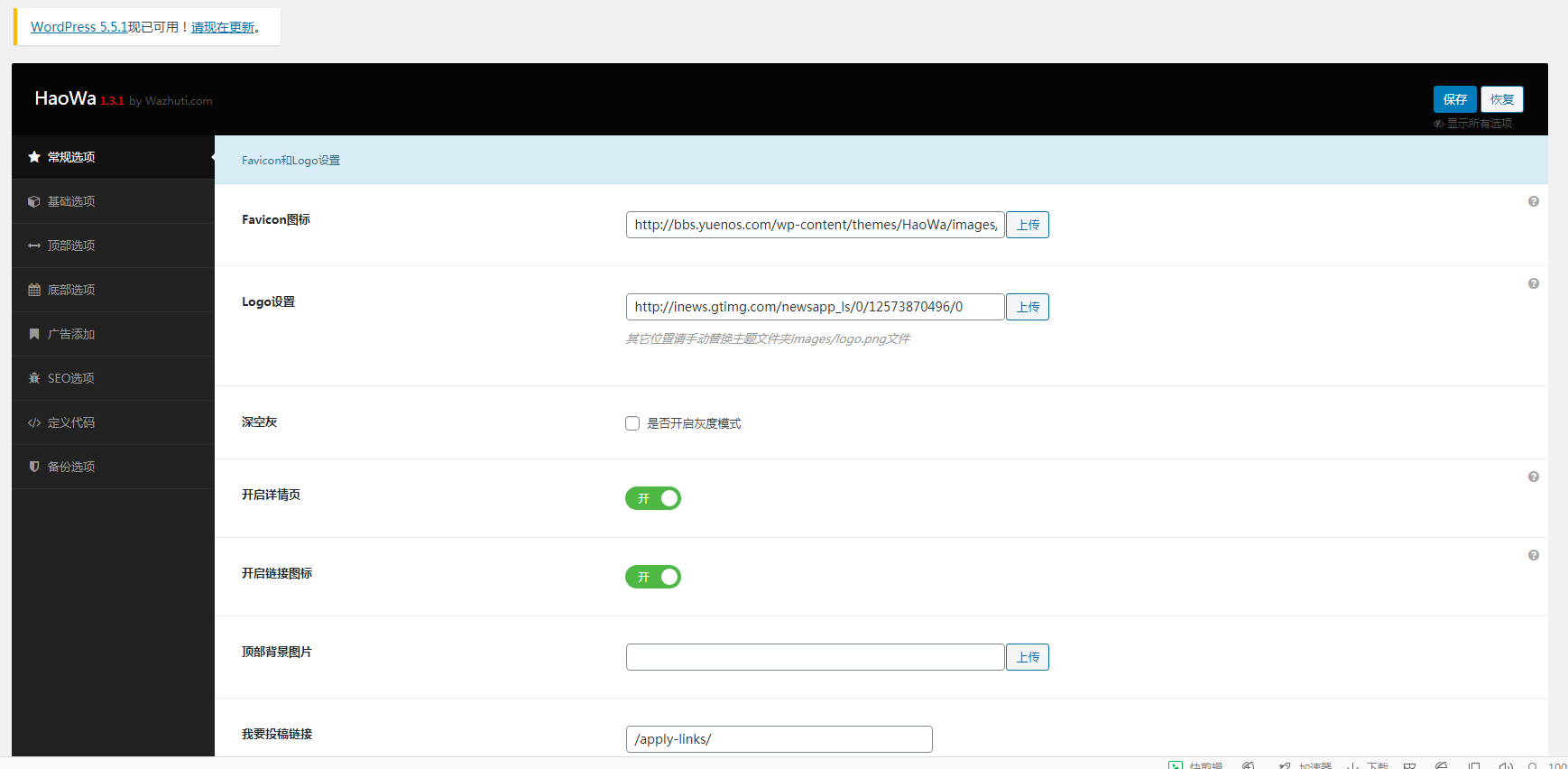Show help for the Logo设置 row
Screen dimensions: 1568x769
point(1534,283)
